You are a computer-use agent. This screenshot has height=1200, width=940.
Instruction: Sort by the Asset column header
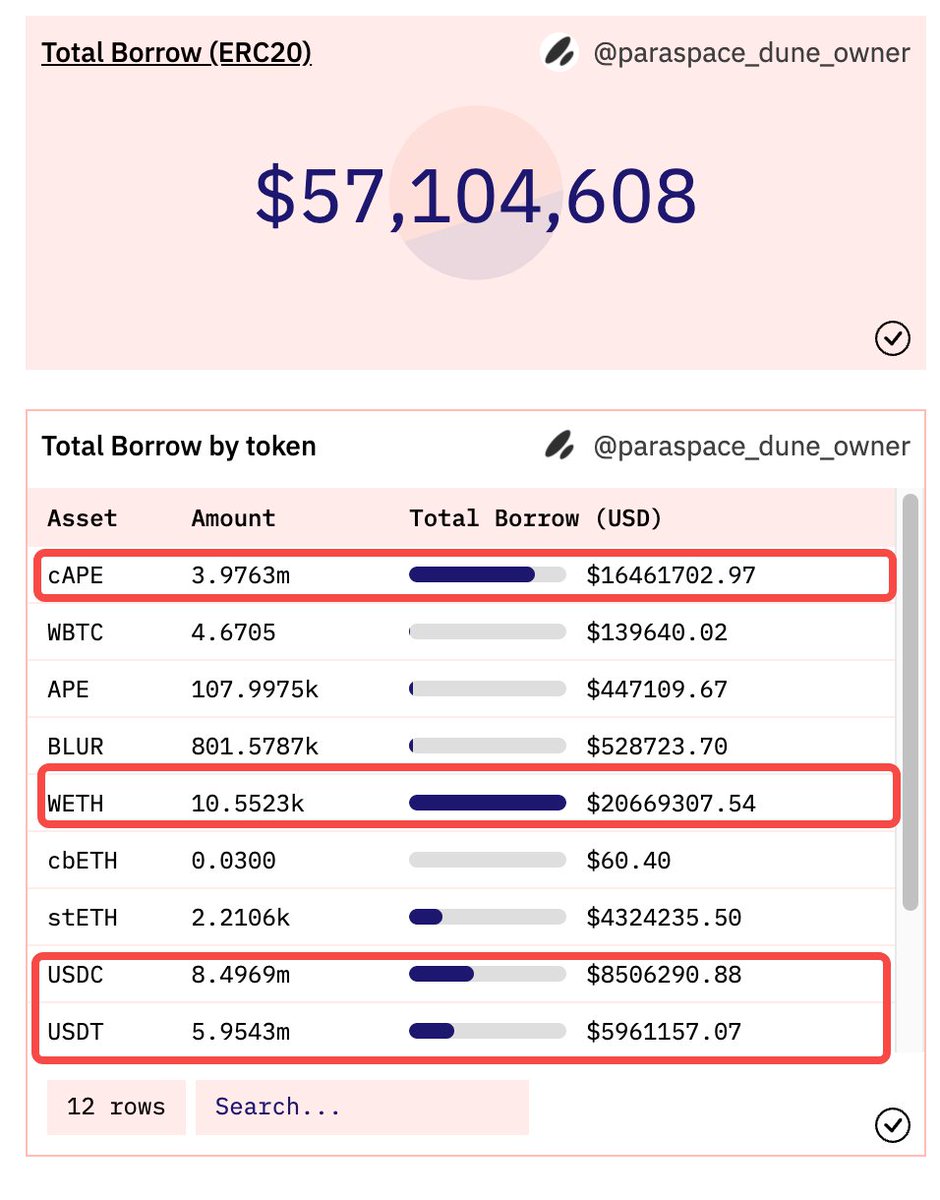pos(82,518)
